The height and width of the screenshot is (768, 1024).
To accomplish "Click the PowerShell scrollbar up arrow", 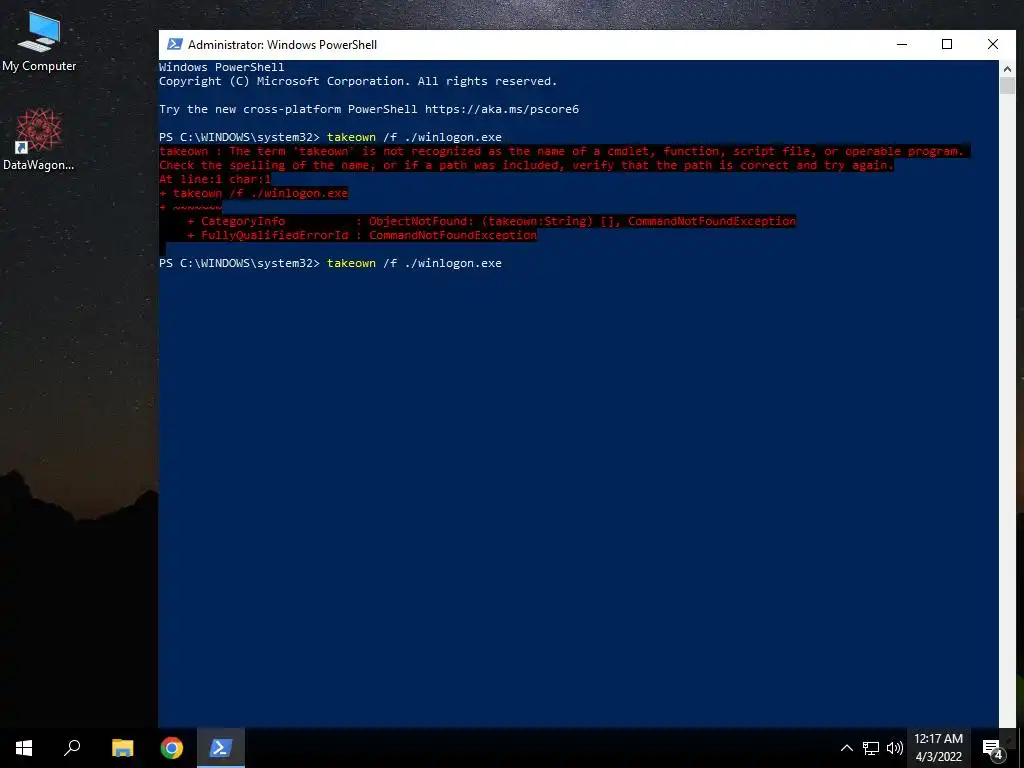I will [1007, 68].
